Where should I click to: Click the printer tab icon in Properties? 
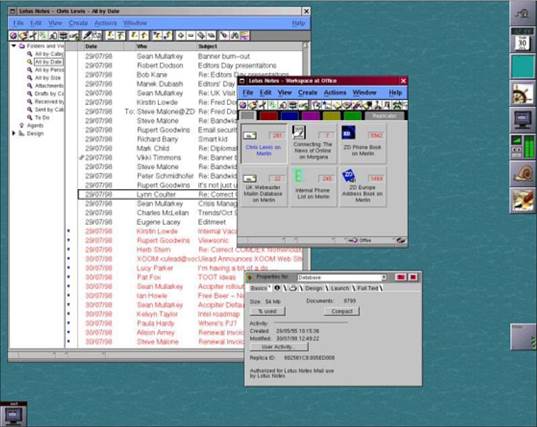tap(293, 288)
